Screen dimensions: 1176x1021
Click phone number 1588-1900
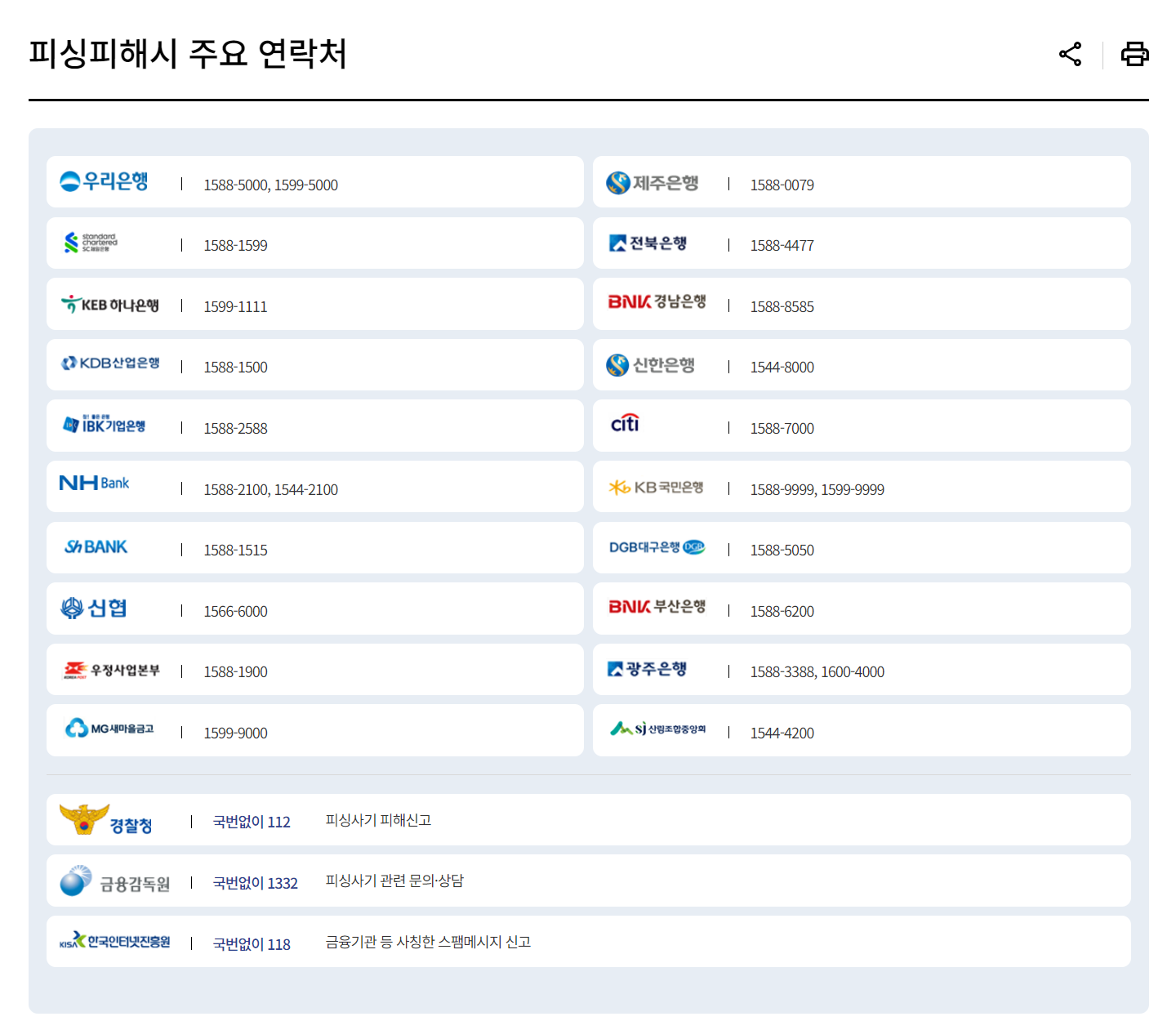coord(235,672)
